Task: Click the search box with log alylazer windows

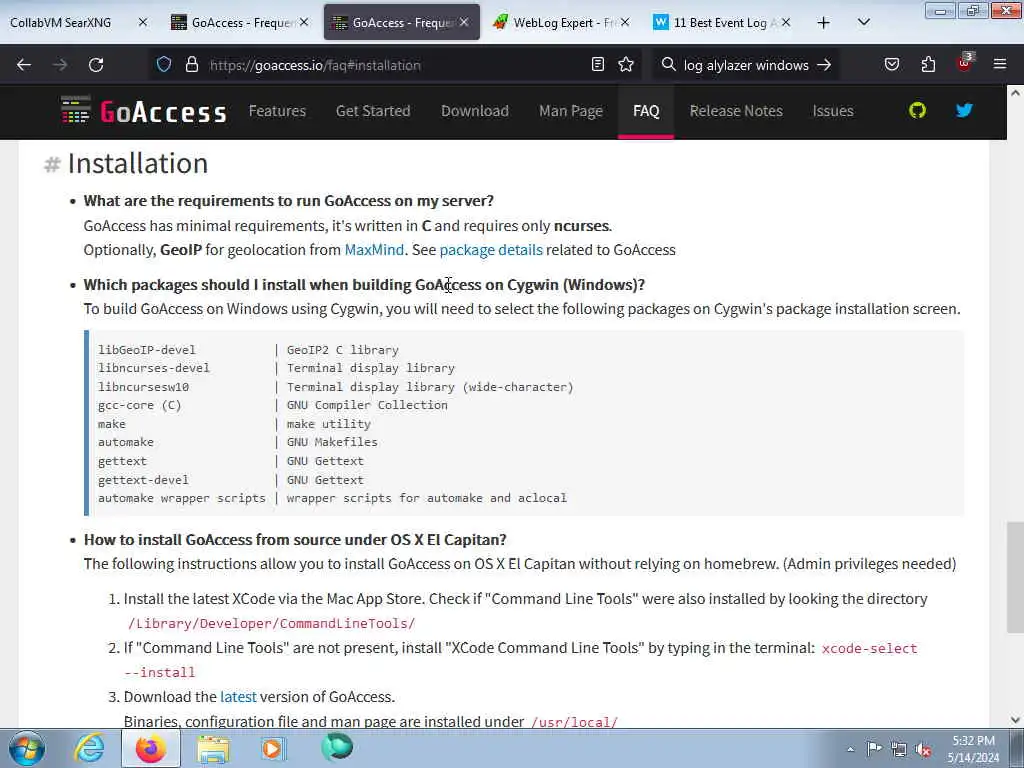Action: tap(746, 65)
